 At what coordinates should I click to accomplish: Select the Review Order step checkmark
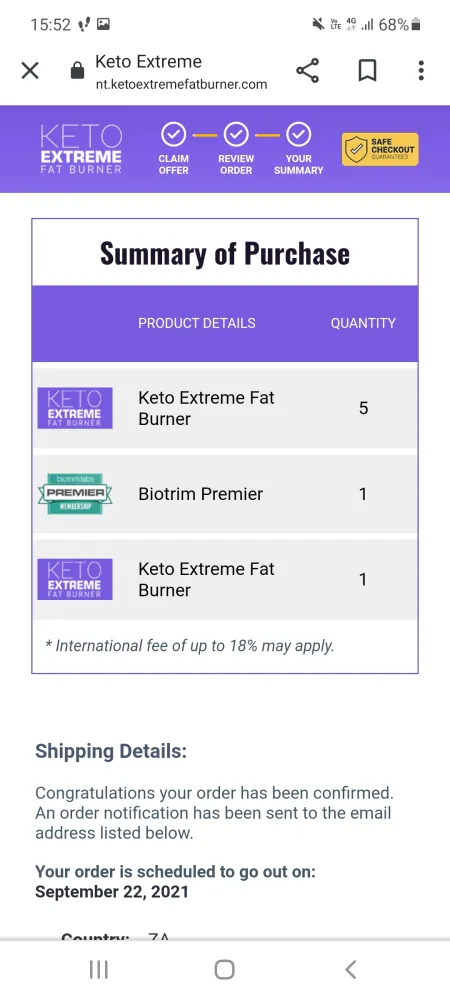point(236,135)
